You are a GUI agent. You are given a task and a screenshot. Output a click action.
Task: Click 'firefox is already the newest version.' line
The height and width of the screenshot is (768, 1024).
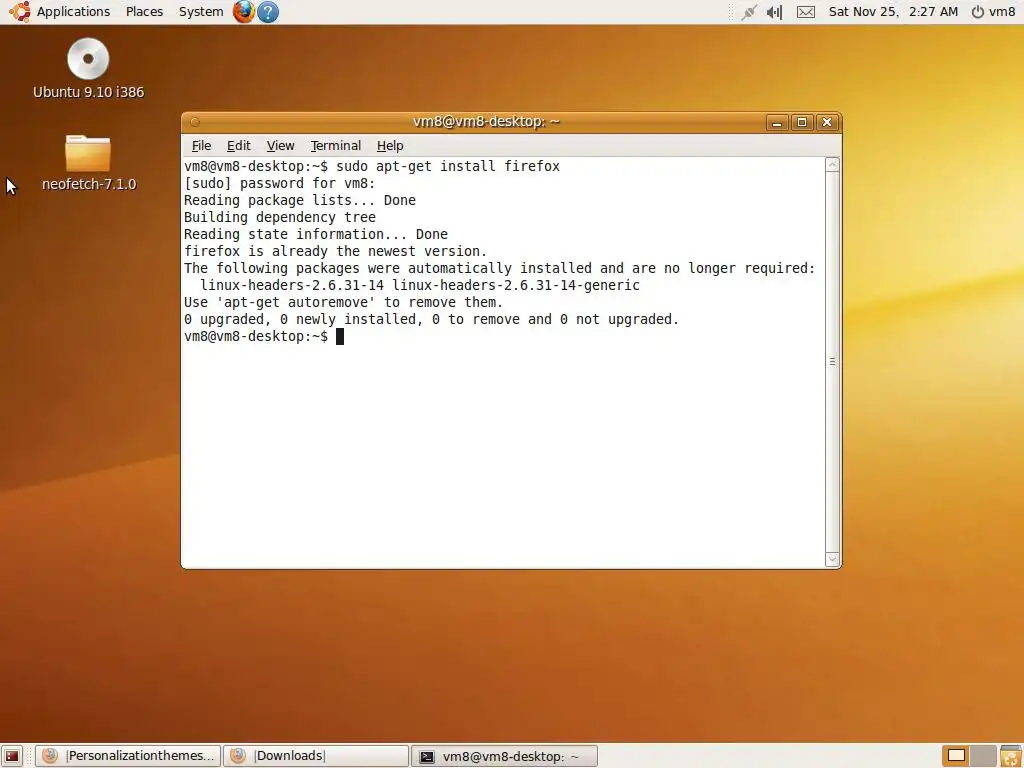click(x=335, y=251)
